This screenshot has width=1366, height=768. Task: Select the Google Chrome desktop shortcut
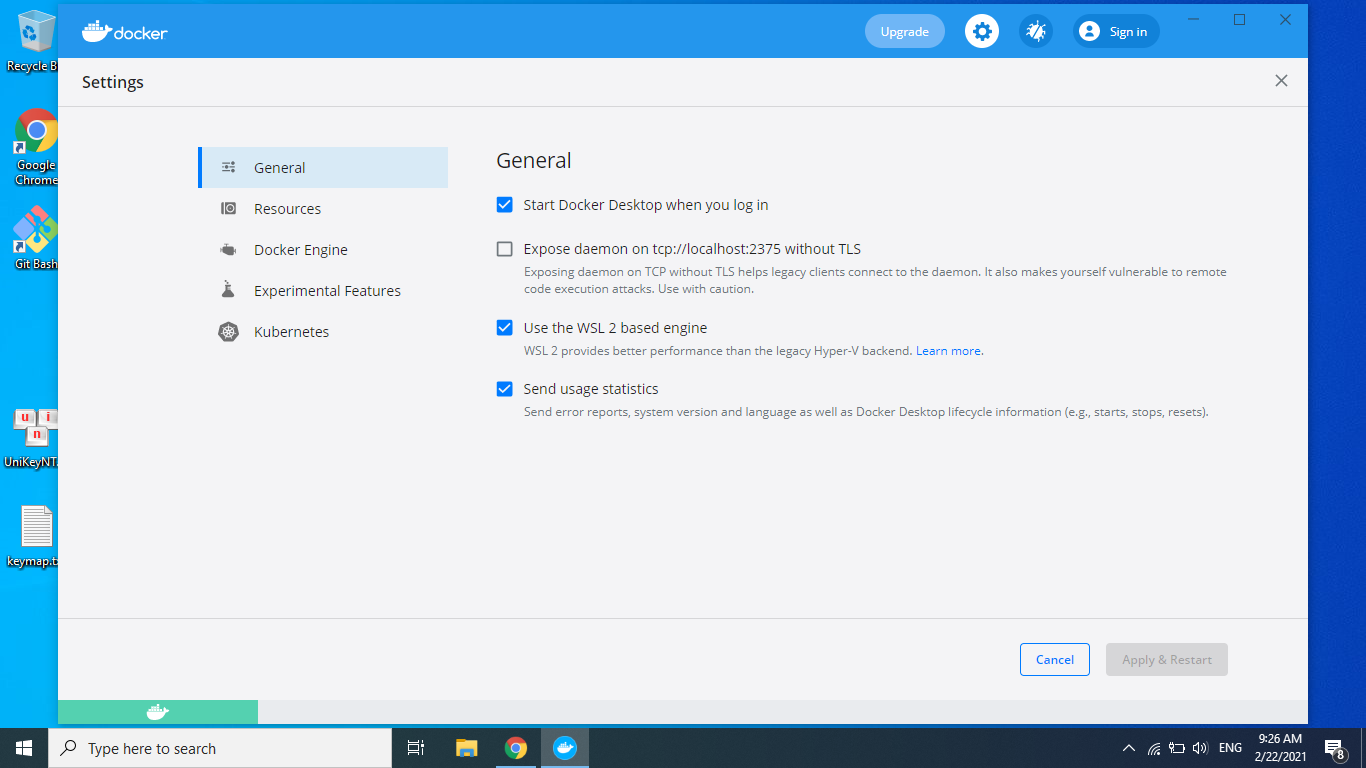coord(36,148)
